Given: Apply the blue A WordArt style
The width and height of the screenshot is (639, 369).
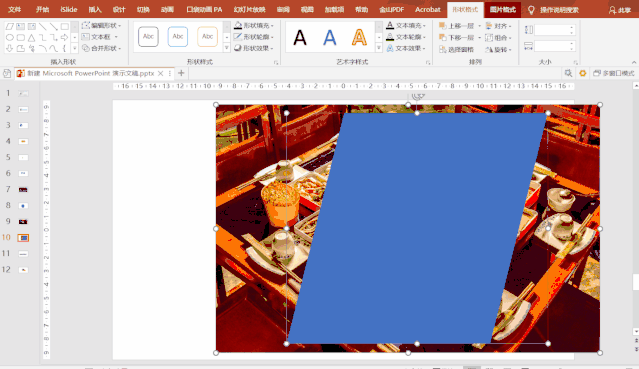Looking at the screenshot, I should click(330, 38).
